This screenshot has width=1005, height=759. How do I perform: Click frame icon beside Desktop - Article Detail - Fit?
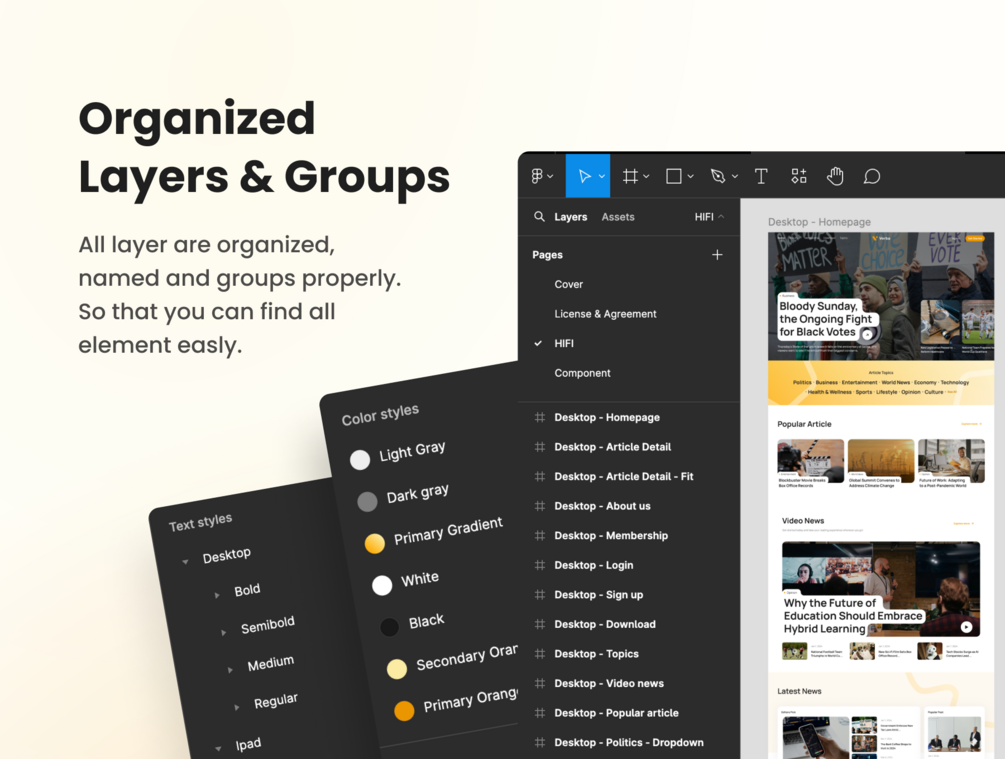pos(540,476)
